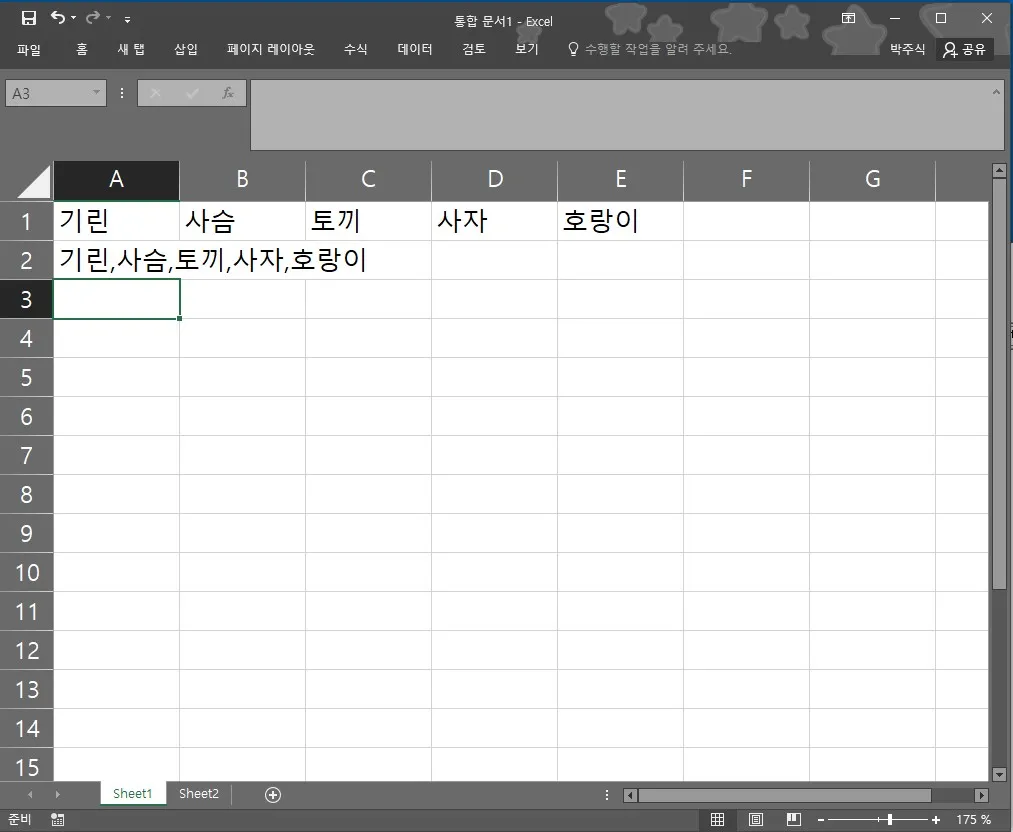Switch to the 수식 ribbon tab

coord(355,49)
